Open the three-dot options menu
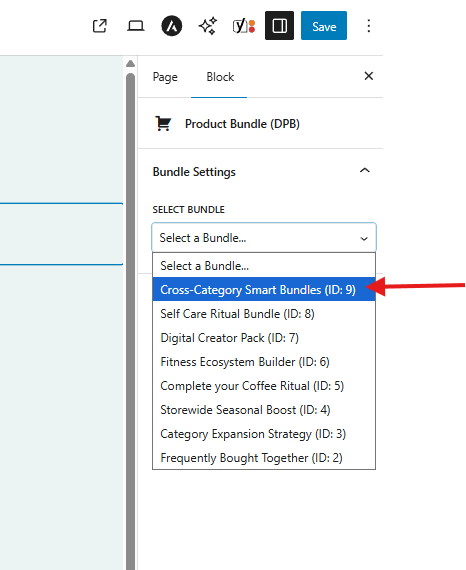This screenshot has width=466, height=570. click(x=369, y=26)
